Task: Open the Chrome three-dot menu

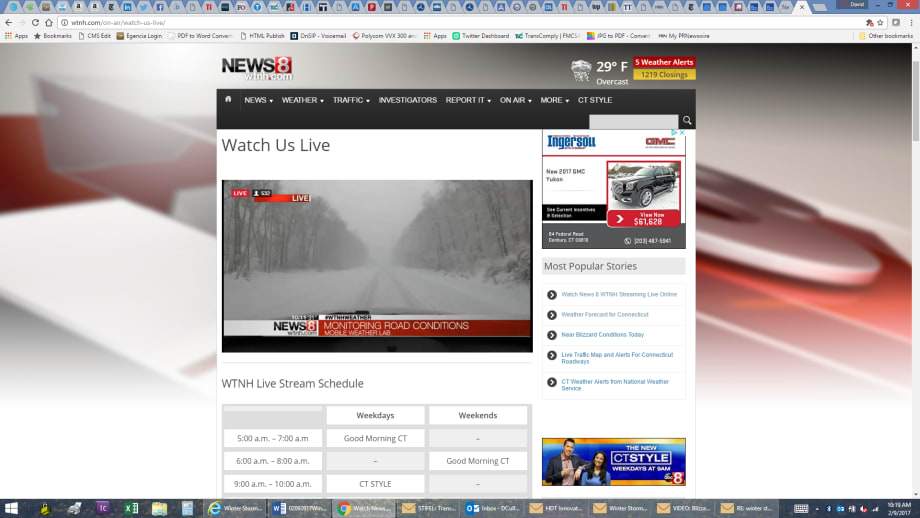Action: [x=911, y=22]
